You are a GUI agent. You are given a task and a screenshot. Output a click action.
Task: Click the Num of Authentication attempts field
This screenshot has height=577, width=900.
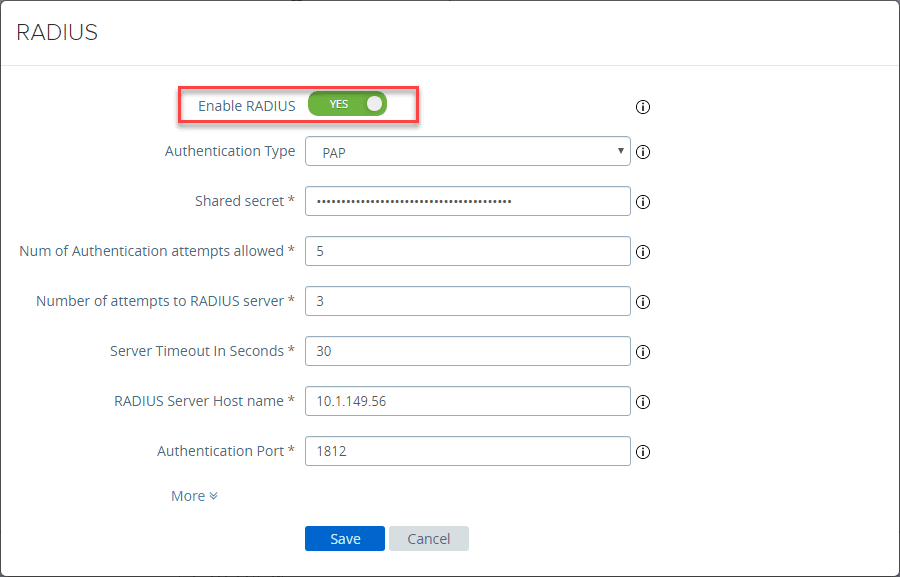467,251
